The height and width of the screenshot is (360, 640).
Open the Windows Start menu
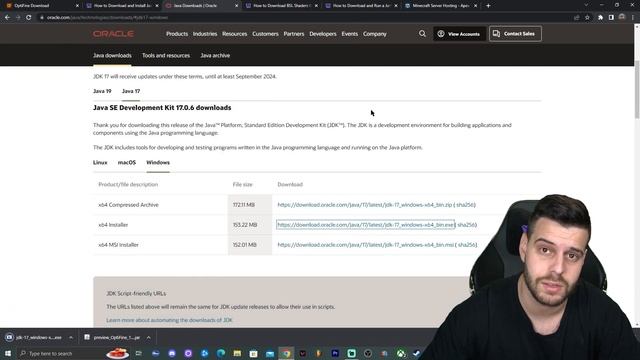(8, 353)
